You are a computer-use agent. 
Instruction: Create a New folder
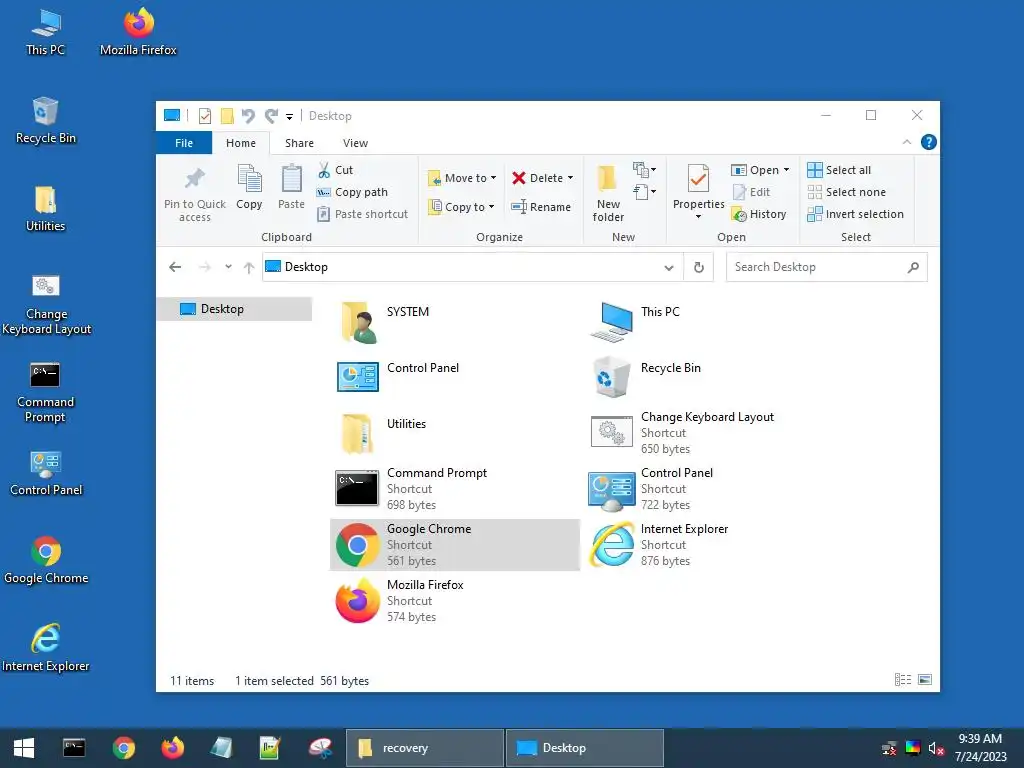608,193
